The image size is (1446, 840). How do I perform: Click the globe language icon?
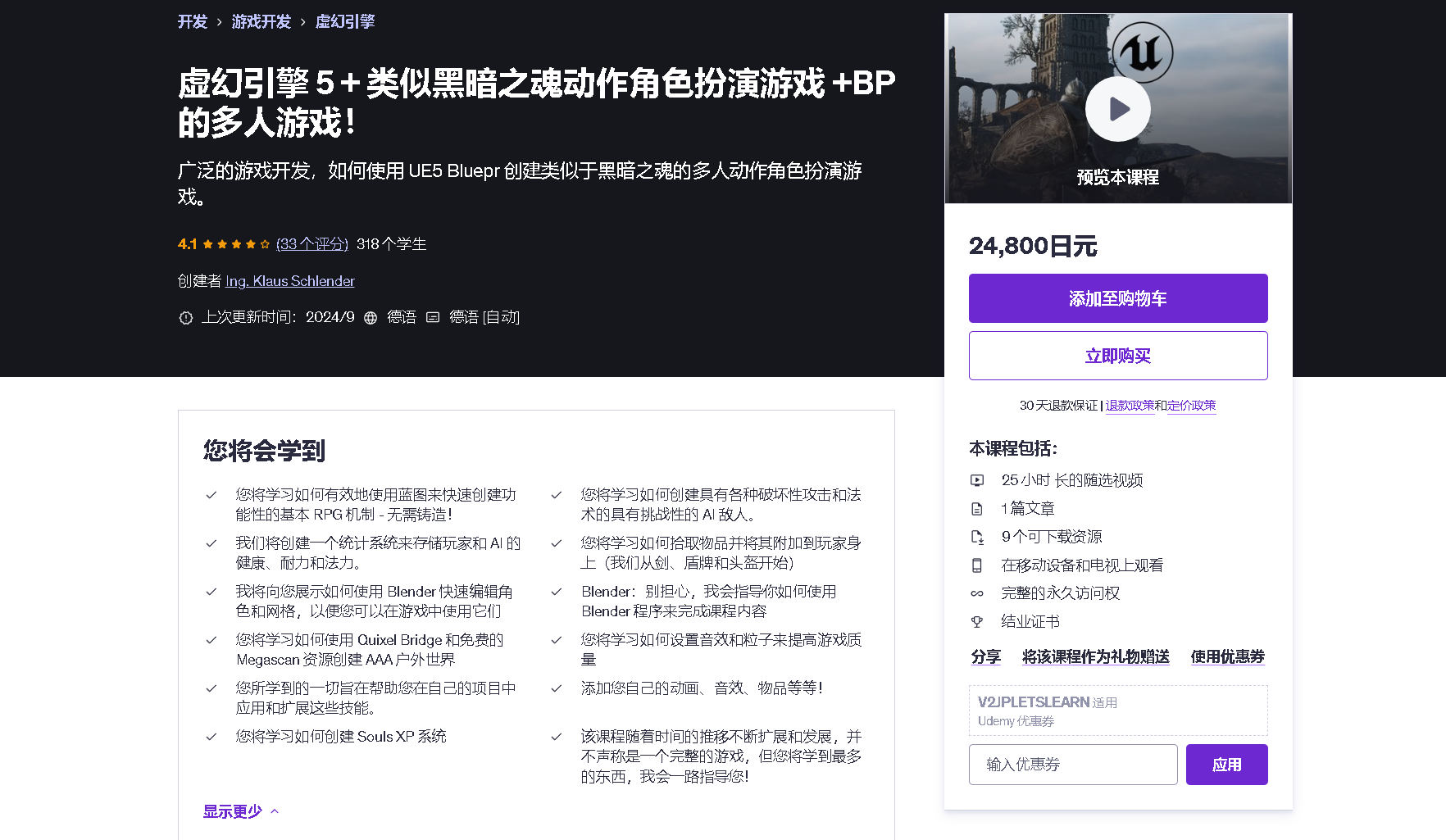click(x=371, y=318)
